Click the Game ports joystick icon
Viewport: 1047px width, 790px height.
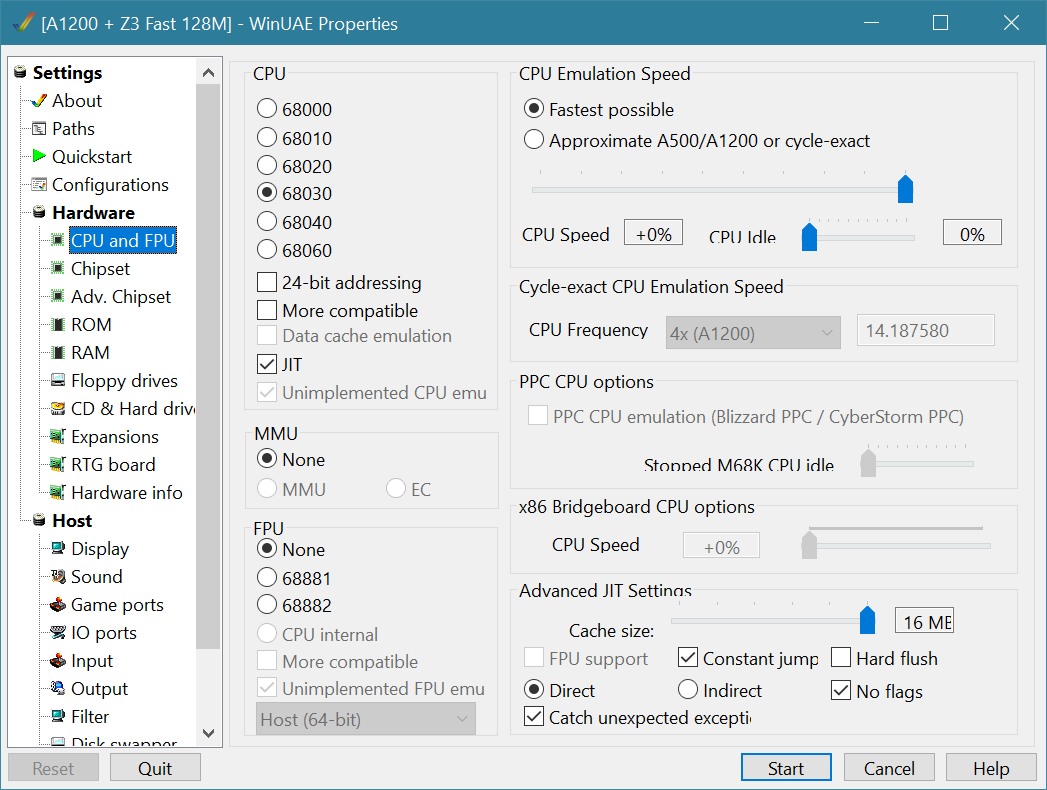click(58, 605)
